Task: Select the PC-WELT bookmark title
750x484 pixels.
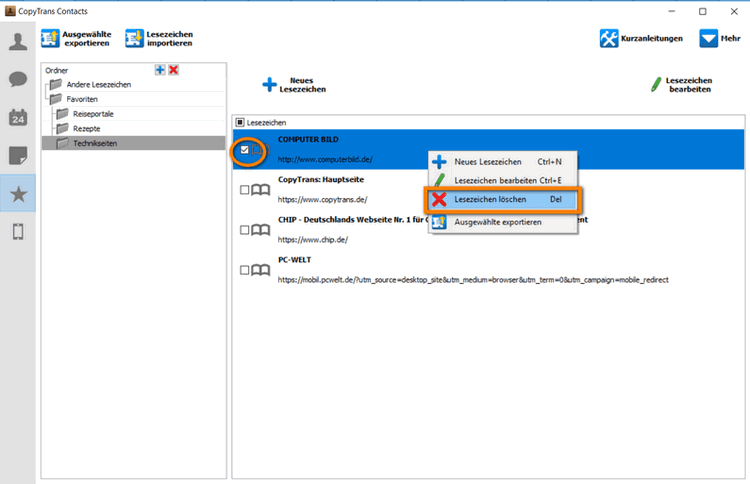Action: (x=295, y=260)
